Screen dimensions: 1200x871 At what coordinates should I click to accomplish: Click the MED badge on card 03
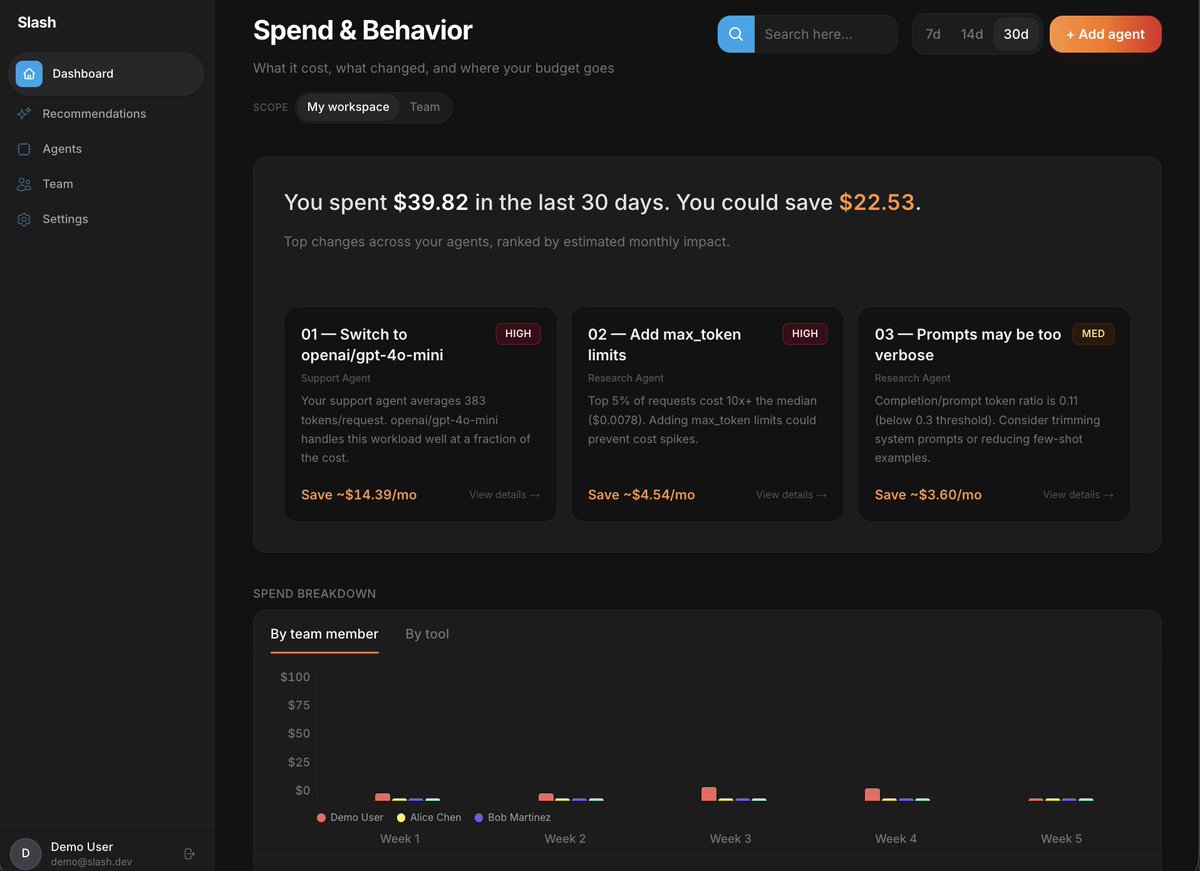pyautogui.click(x=1093, y=334)
